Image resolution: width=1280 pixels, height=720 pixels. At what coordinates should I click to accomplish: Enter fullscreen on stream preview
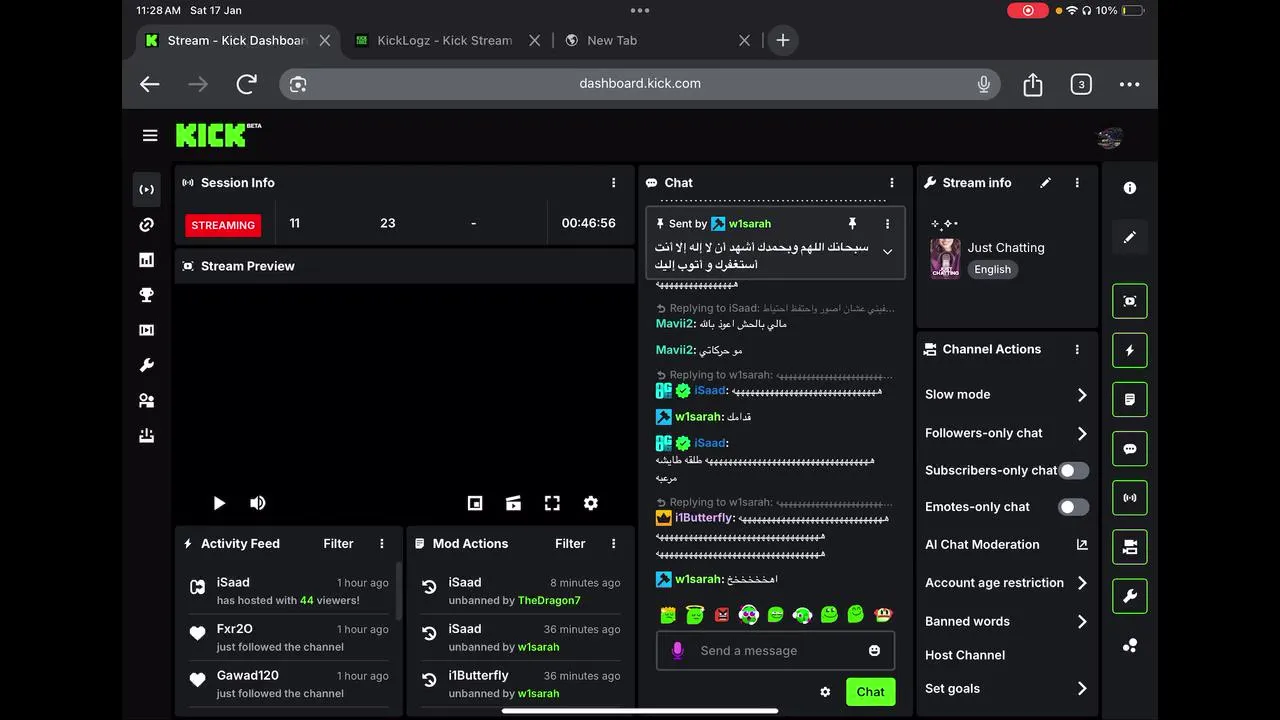(x=552, y=503)
